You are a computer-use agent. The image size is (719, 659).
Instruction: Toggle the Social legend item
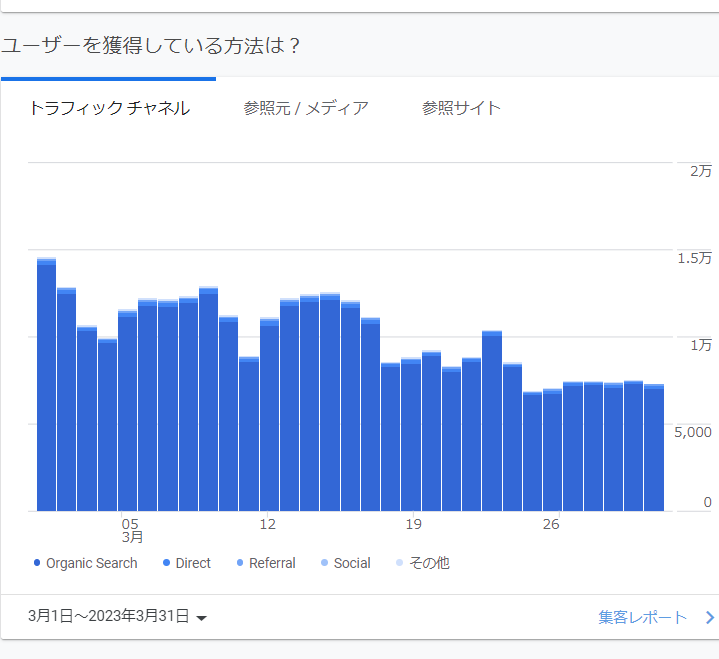[x=346, y=563]
